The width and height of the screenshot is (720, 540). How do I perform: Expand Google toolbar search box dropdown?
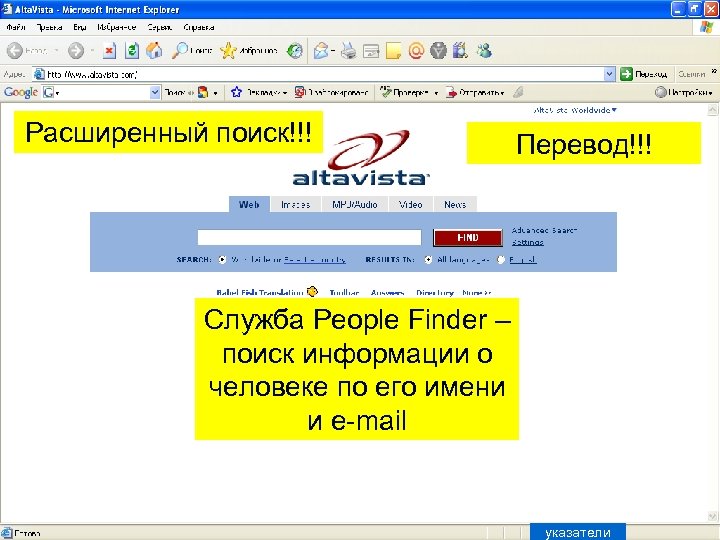click(155, 92)
